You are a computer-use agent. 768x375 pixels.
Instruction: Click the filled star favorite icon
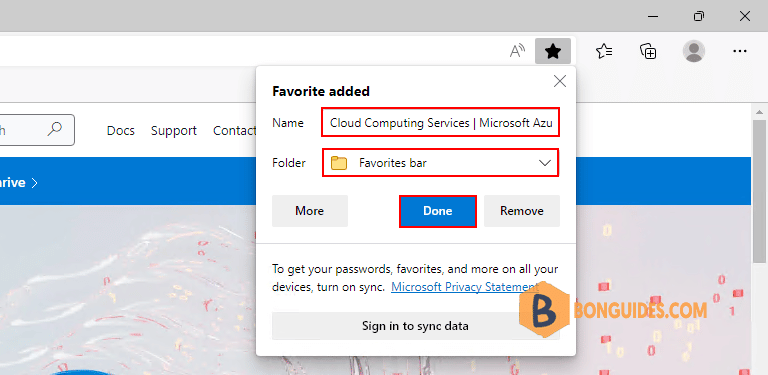pos(553,51)
